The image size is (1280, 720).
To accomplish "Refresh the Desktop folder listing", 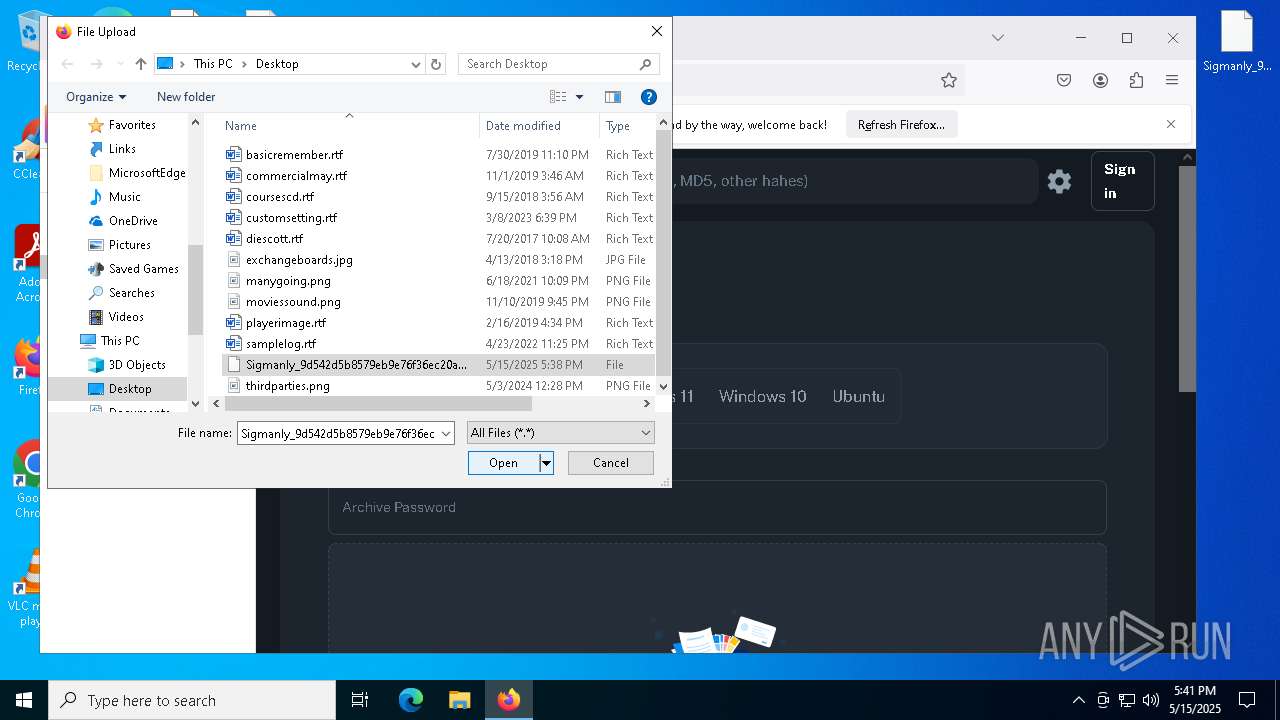I will 436,64.
